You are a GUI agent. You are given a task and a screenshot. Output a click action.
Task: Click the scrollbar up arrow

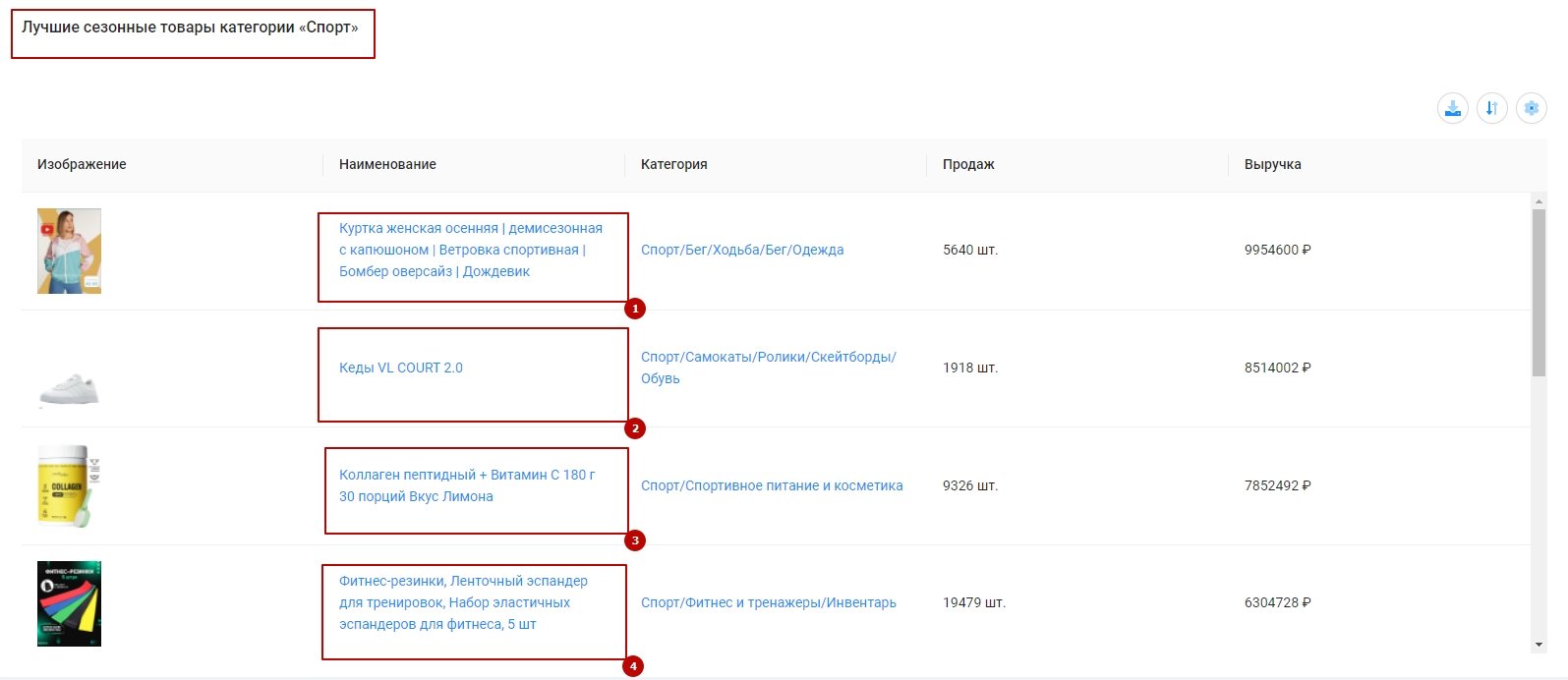coord(1539,201)
